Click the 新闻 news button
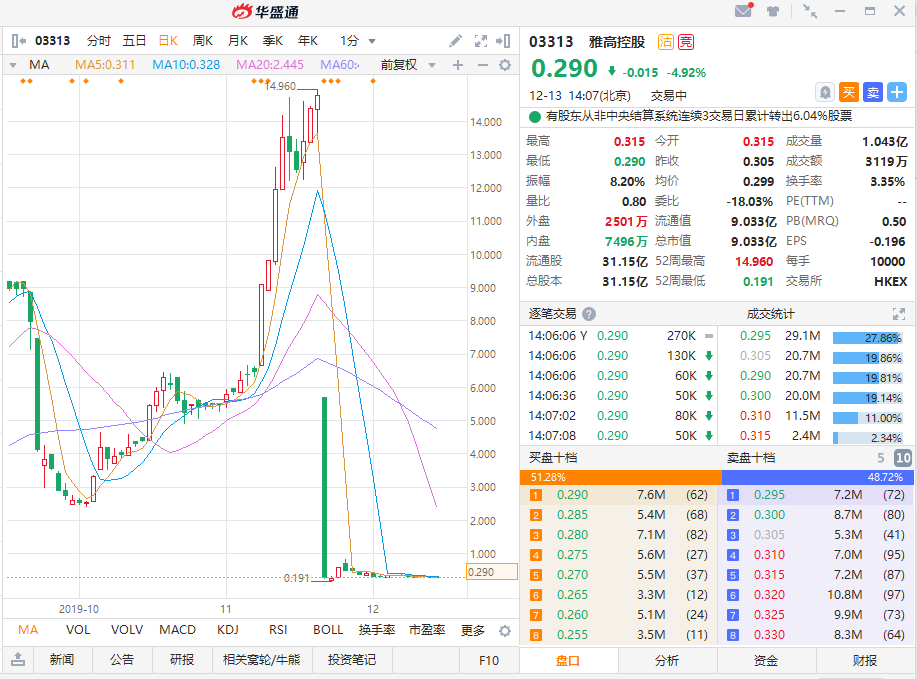The width and height of the screenshot is (917, 679). (x=61, y=660)
